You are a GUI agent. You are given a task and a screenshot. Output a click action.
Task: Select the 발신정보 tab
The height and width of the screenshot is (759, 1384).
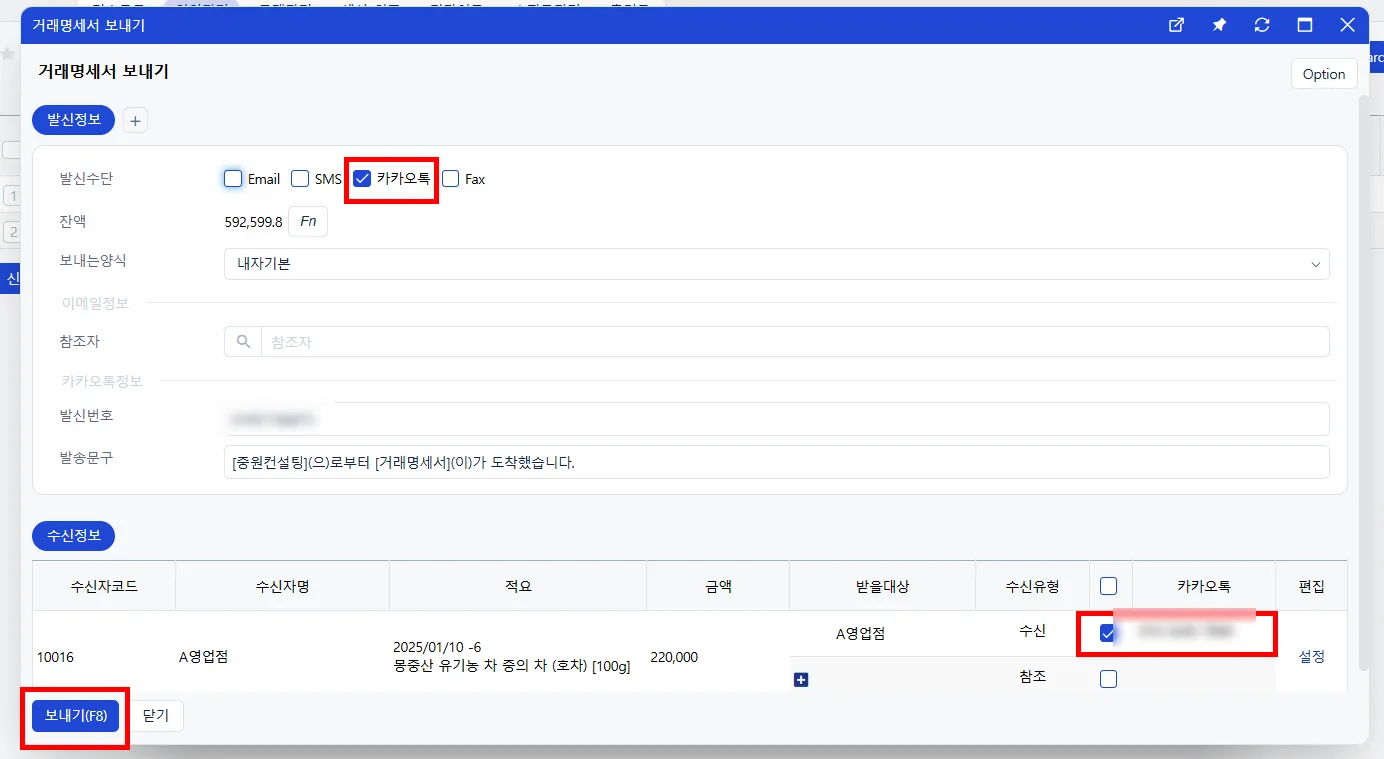(74, 120)
